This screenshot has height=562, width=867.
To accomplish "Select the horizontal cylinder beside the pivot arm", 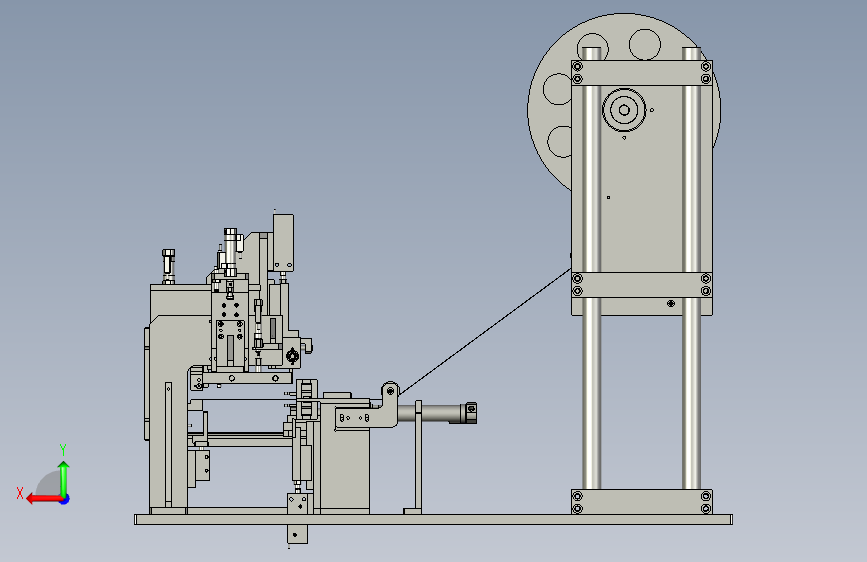I will point(437,413).
